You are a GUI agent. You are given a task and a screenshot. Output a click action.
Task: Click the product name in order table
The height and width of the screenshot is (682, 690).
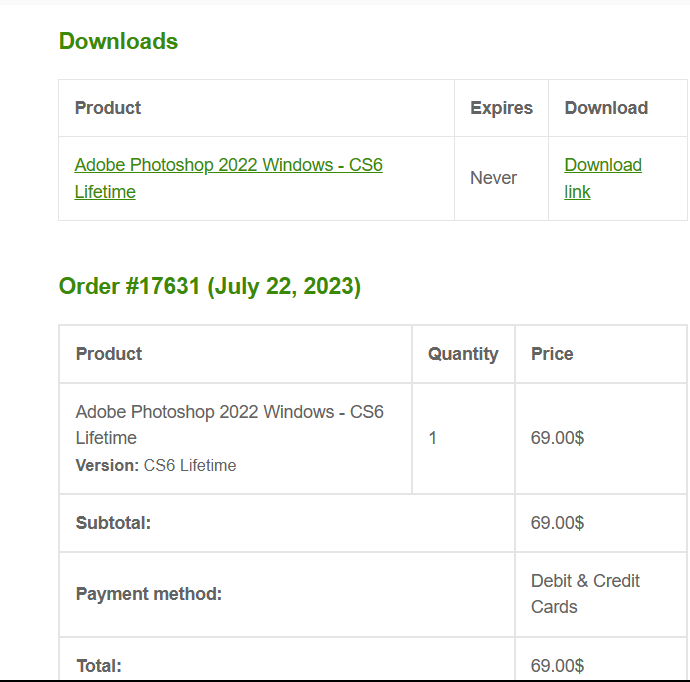click(229, 413)
